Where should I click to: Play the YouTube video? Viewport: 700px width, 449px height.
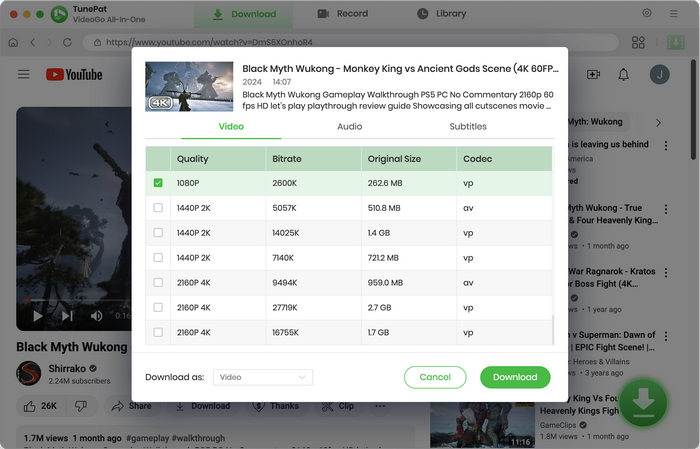pyautogui.click(x=38, y=316)
